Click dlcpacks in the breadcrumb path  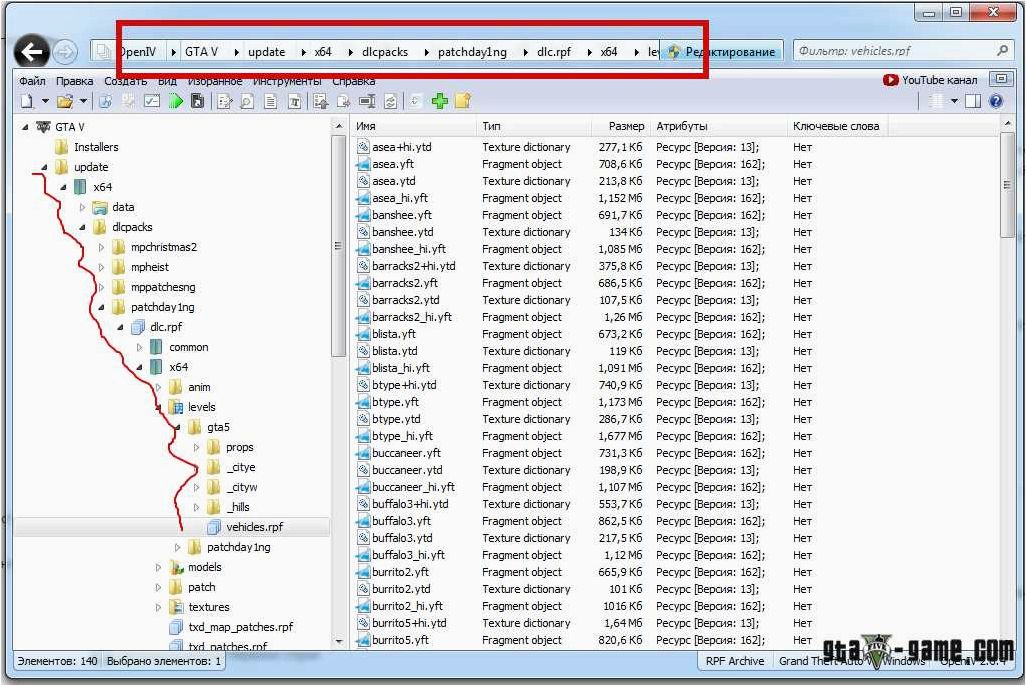tap(385, 52)
